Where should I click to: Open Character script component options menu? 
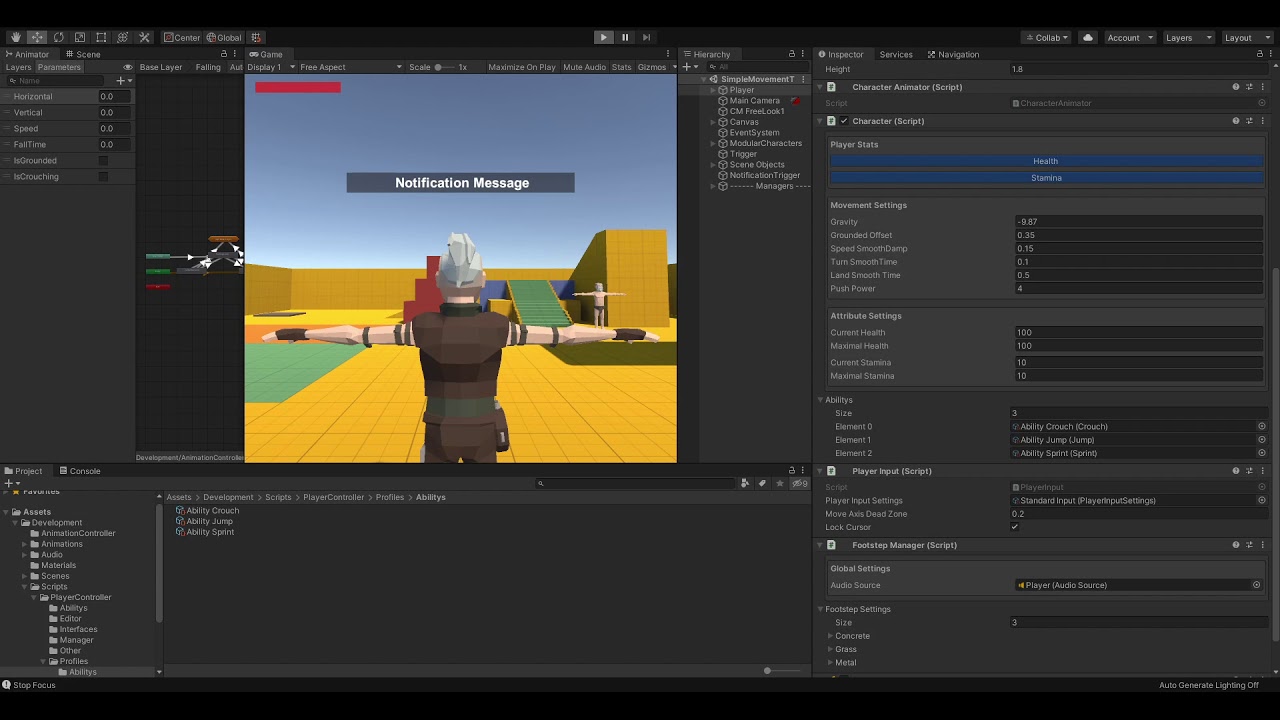[x=1262, y=121]
